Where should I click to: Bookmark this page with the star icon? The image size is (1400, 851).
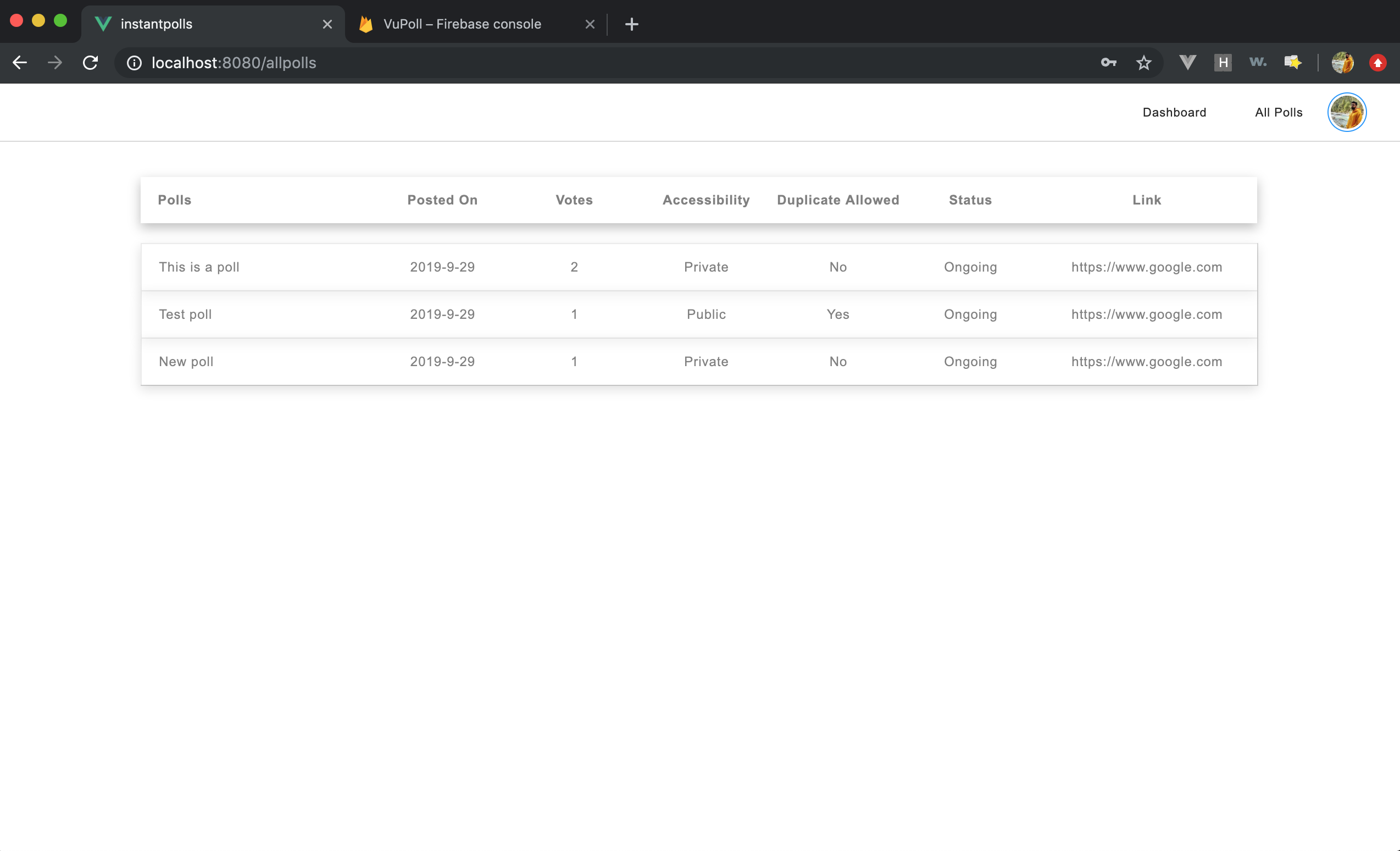pos(1143,63)
